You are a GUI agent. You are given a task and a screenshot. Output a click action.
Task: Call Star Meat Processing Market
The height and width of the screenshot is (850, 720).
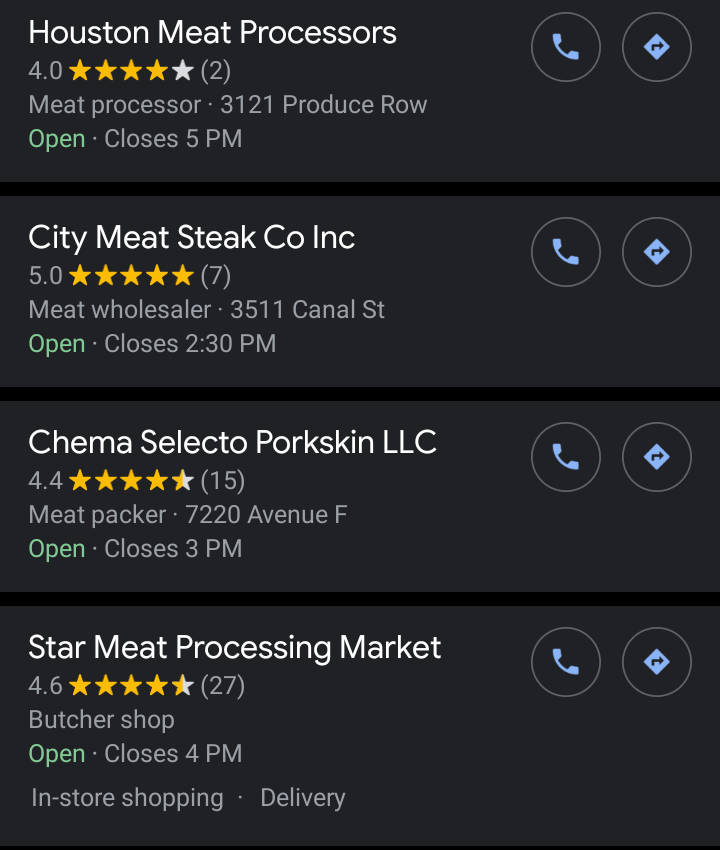566,662
